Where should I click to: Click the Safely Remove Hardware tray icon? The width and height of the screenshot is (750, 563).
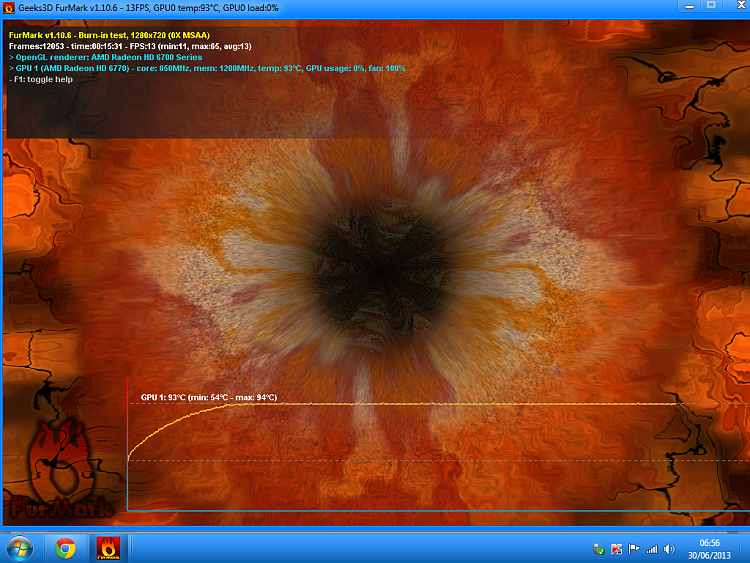pos(598,550)
